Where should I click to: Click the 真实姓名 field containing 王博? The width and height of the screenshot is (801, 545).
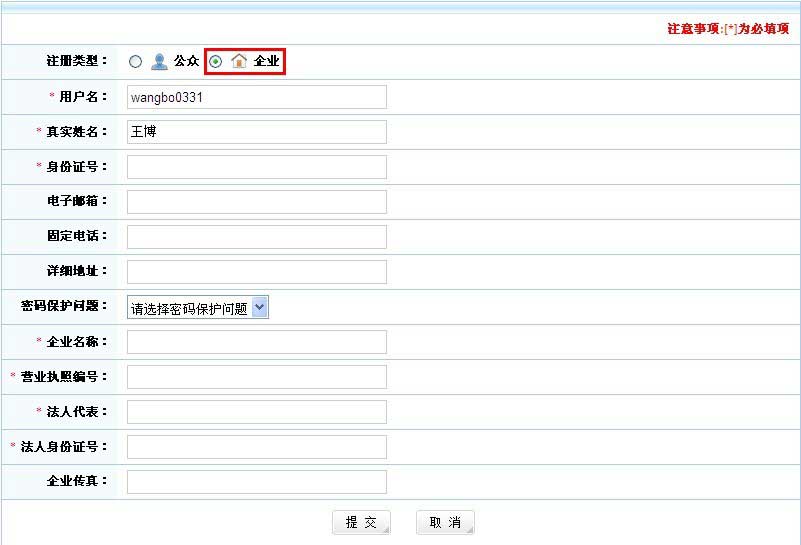pyautogui.click(x=256, y=132)
